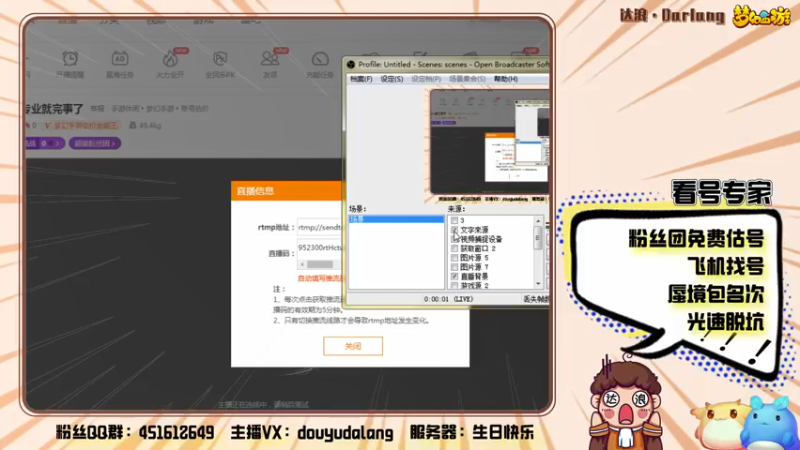Screen dimensions: 800x450
Task: Click the rtmp地址 input field
Action: point(319,228)
